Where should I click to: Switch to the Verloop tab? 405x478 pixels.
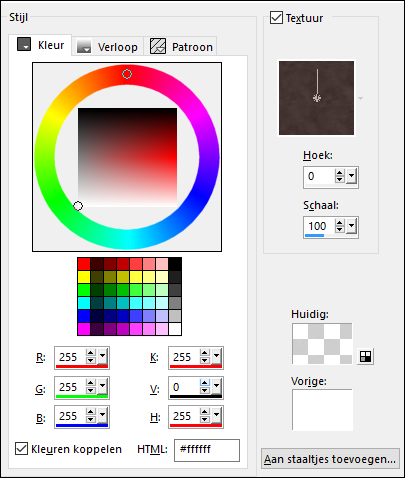pyautogui.click(x=107, y=46)
